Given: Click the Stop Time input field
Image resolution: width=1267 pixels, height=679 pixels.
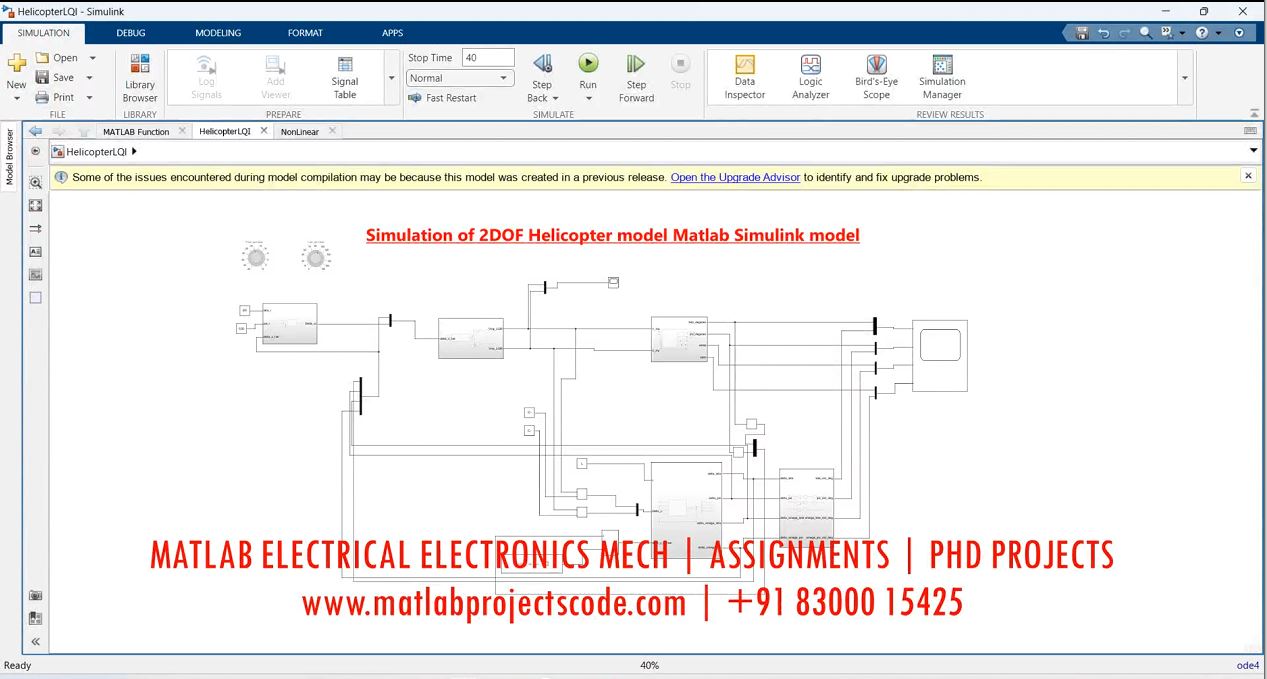Looking at the screenshot, I should click(488, 58).
